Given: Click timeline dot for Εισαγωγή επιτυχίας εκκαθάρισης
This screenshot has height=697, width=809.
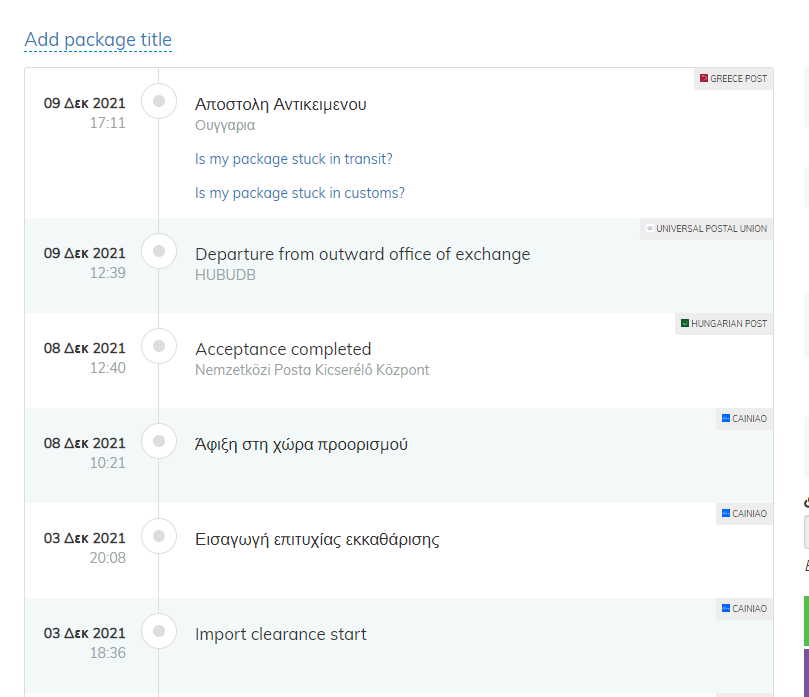Looking at the screenshot, I should (159, 536).
